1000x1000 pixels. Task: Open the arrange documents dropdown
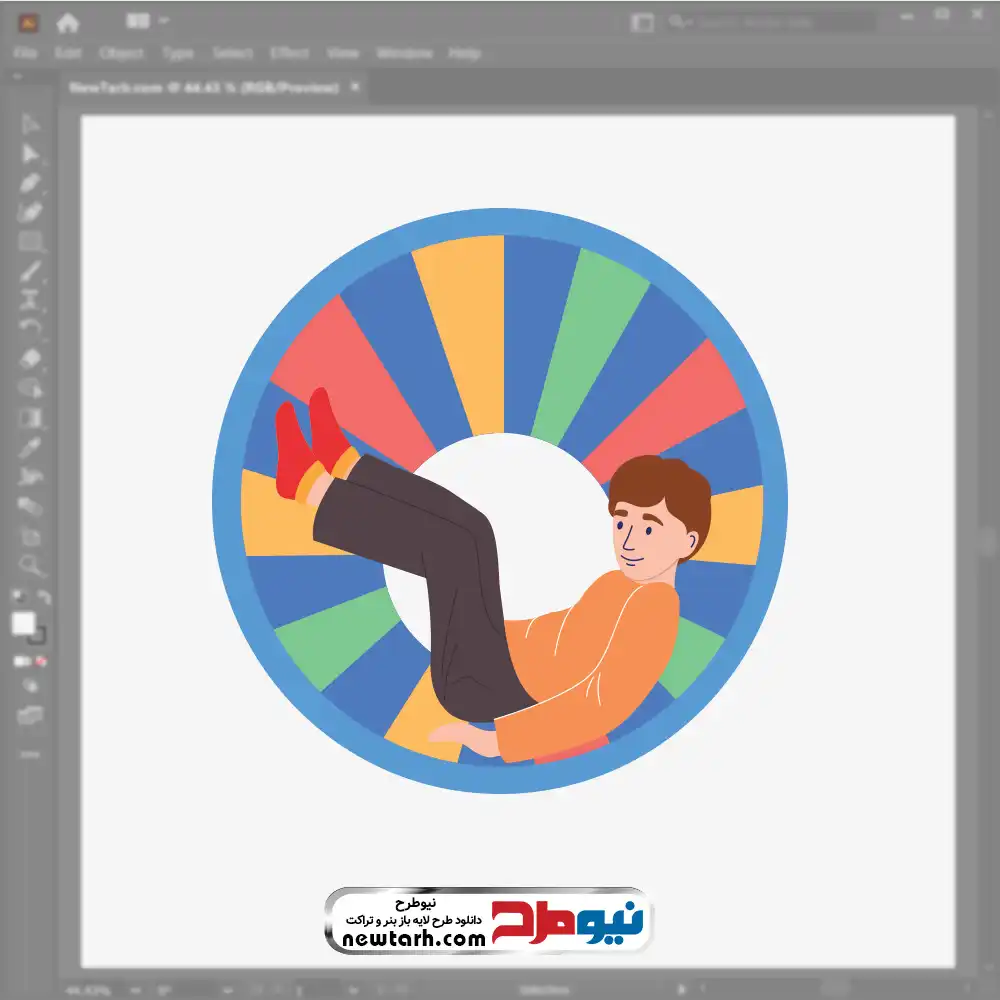coord(163,21)
